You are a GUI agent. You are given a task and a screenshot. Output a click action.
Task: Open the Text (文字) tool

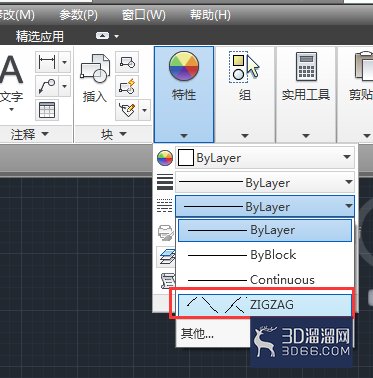point(11,83)
